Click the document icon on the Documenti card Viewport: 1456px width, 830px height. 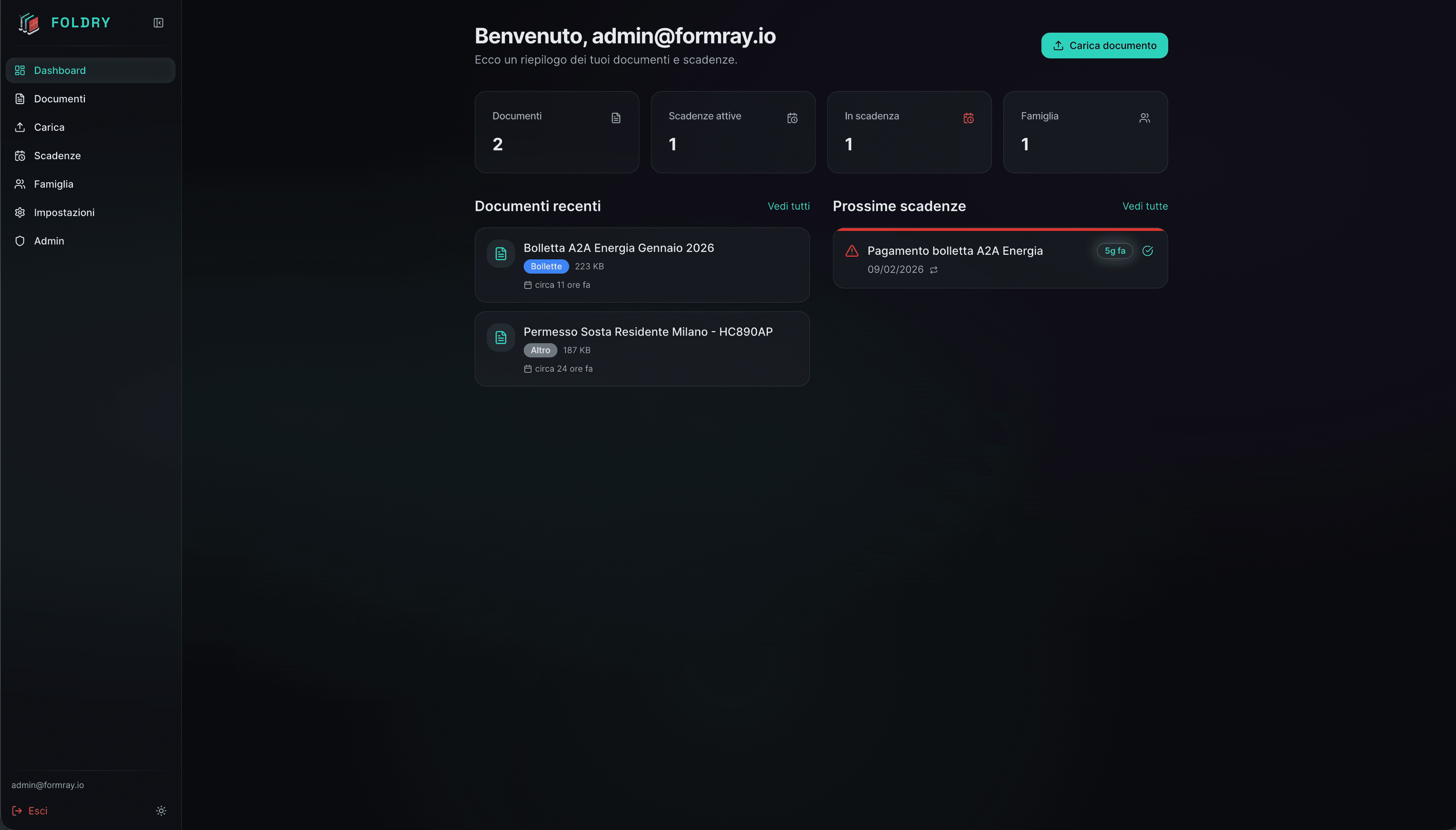pos(616,118)
